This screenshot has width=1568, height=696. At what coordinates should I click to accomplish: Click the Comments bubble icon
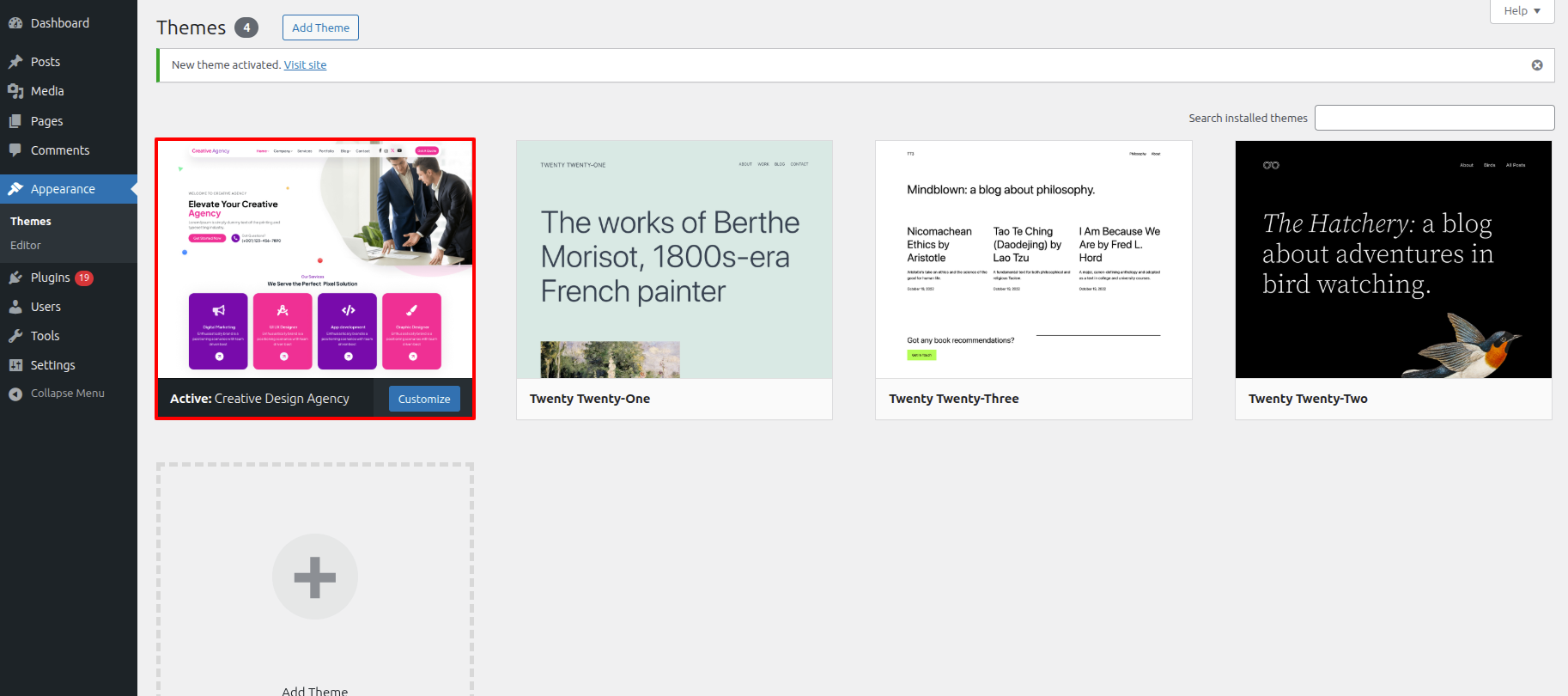[x=15, y=150]
